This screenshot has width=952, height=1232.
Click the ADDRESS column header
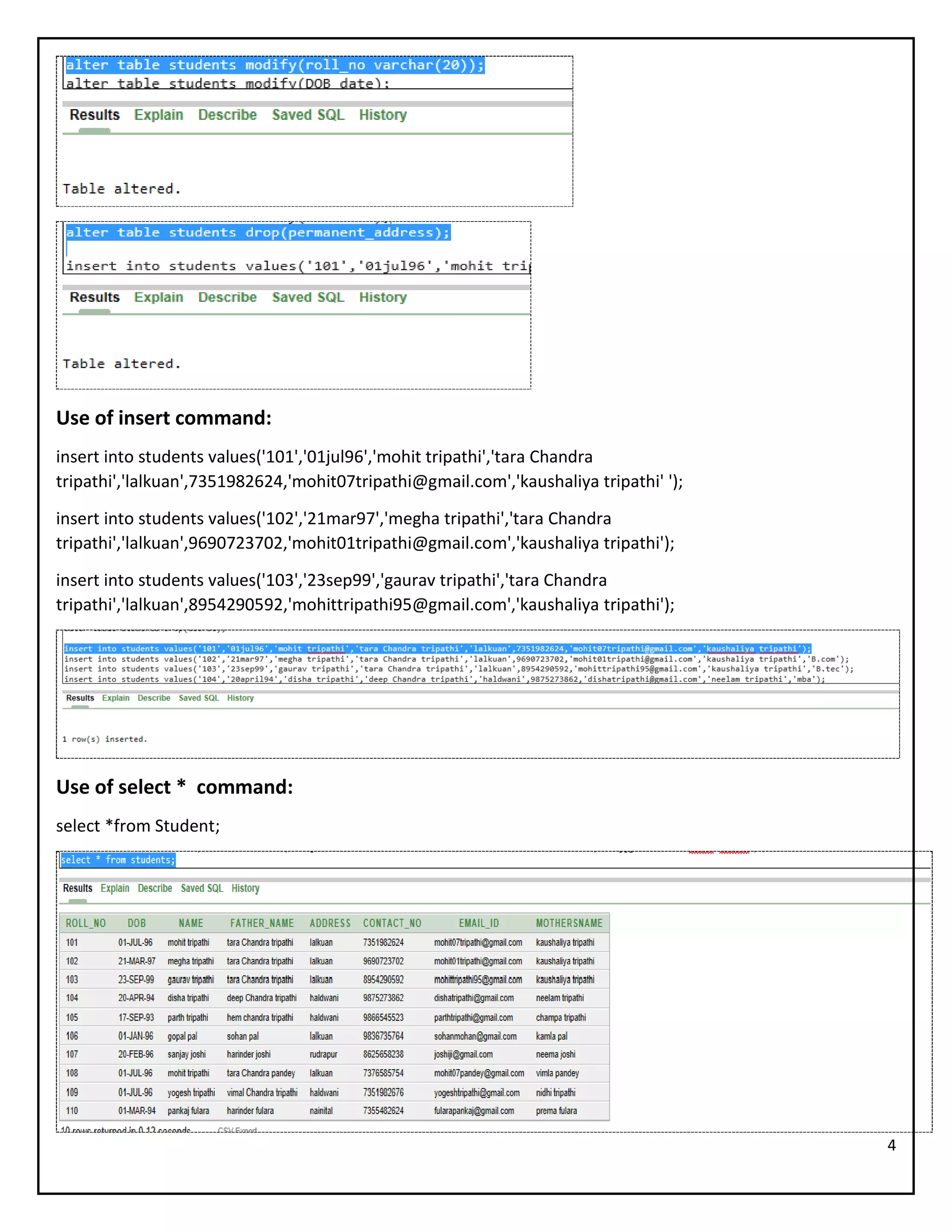pos(330,923)
